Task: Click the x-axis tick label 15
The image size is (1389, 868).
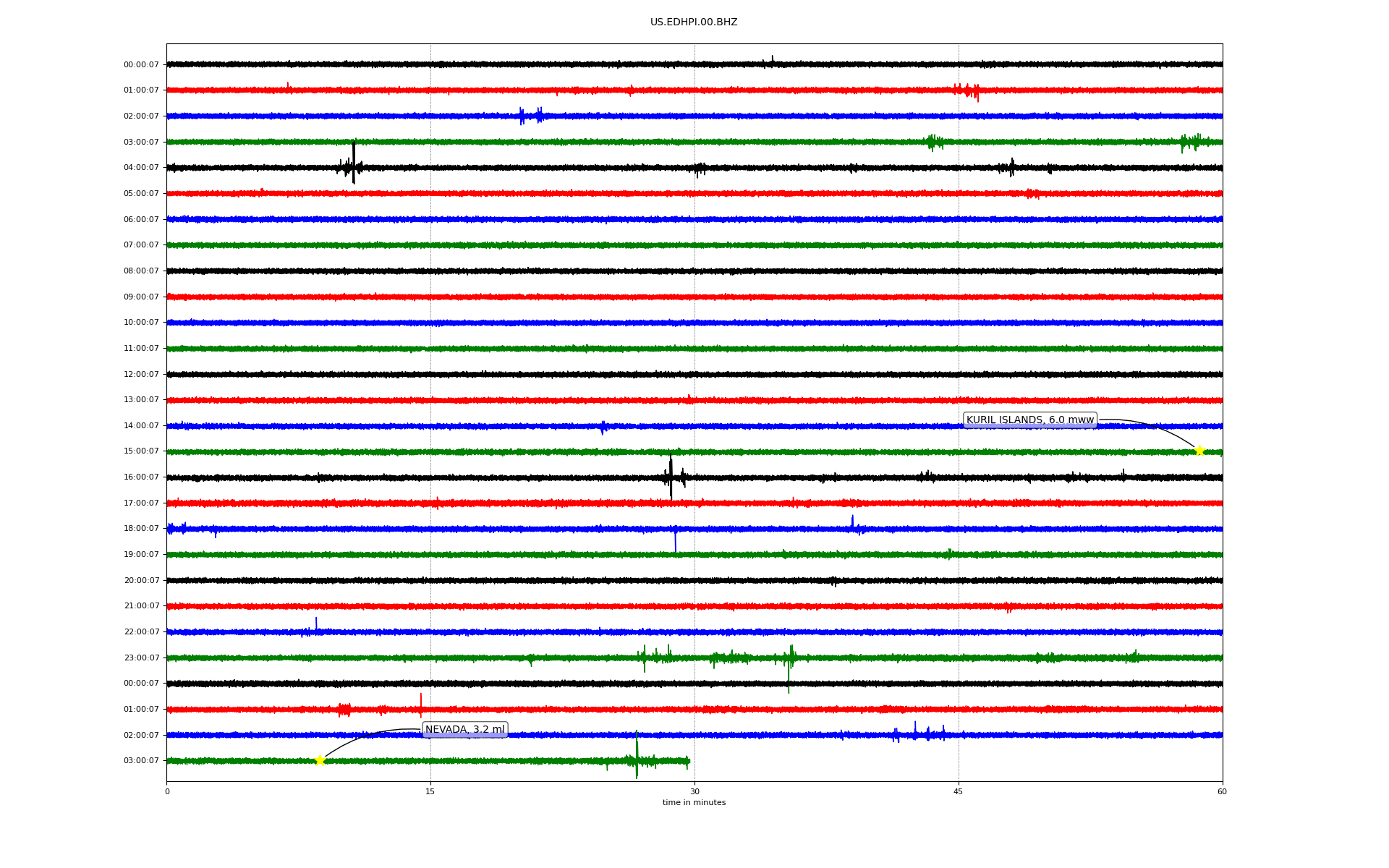Action: pyautogui.click(x=430, y=791)
